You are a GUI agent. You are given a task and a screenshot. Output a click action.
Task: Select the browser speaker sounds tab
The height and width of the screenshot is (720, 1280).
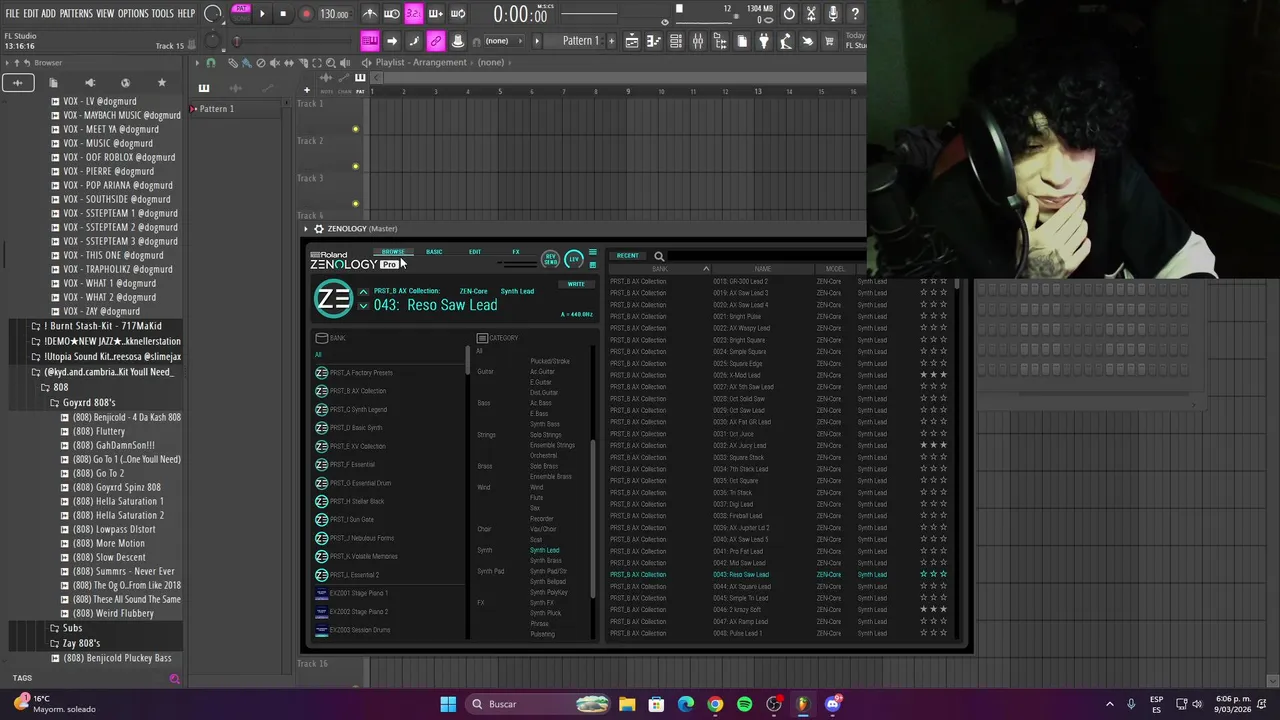coord(90,83)
